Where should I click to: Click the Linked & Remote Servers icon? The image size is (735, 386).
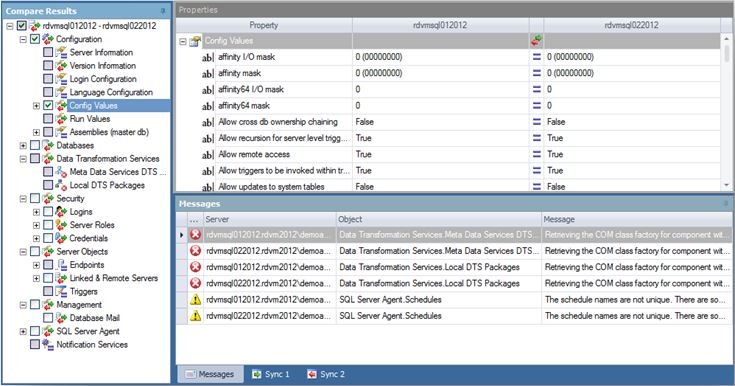pos(61,278)
